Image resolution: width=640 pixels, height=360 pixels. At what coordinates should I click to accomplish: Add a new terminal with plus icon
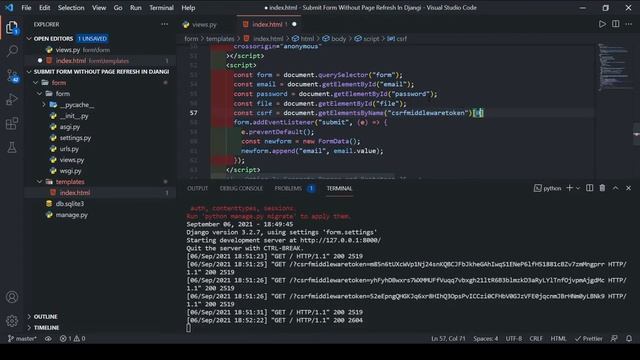(x=569, y=188)
